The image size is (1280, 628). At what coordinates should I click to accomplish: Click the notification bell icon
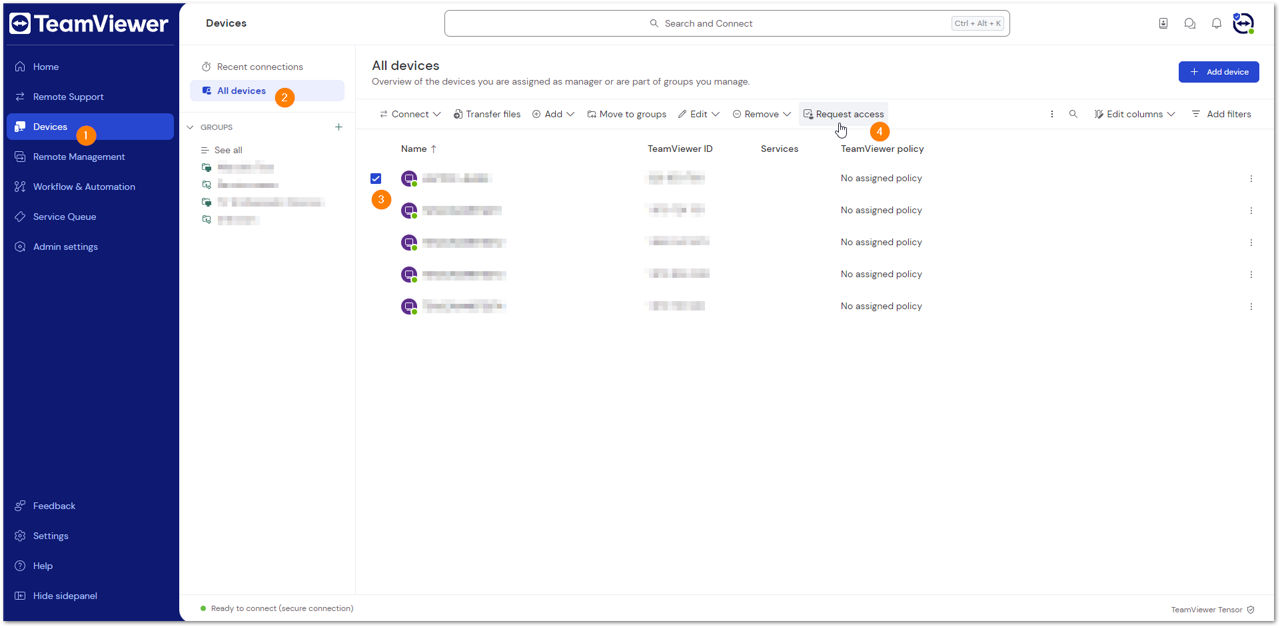[1216, 23]
